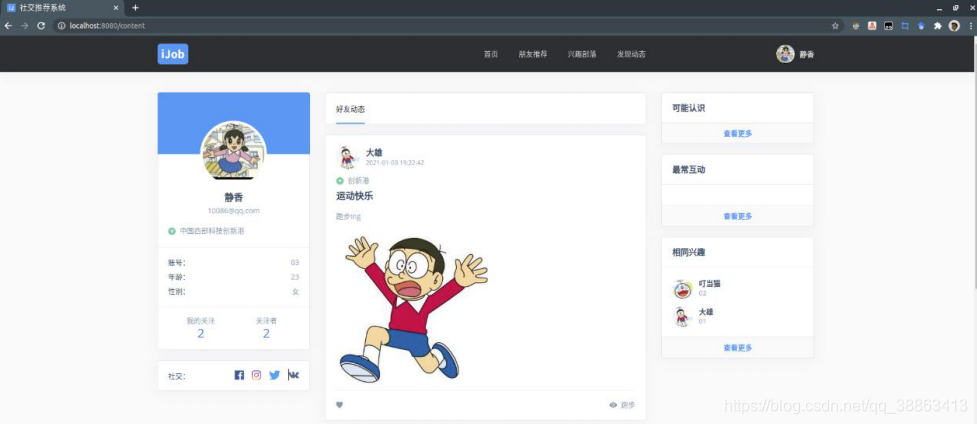This screenshot has width=977, height=424.
Task: Click 静香's avatar in the navbar
Action: [x=785, y=54]
